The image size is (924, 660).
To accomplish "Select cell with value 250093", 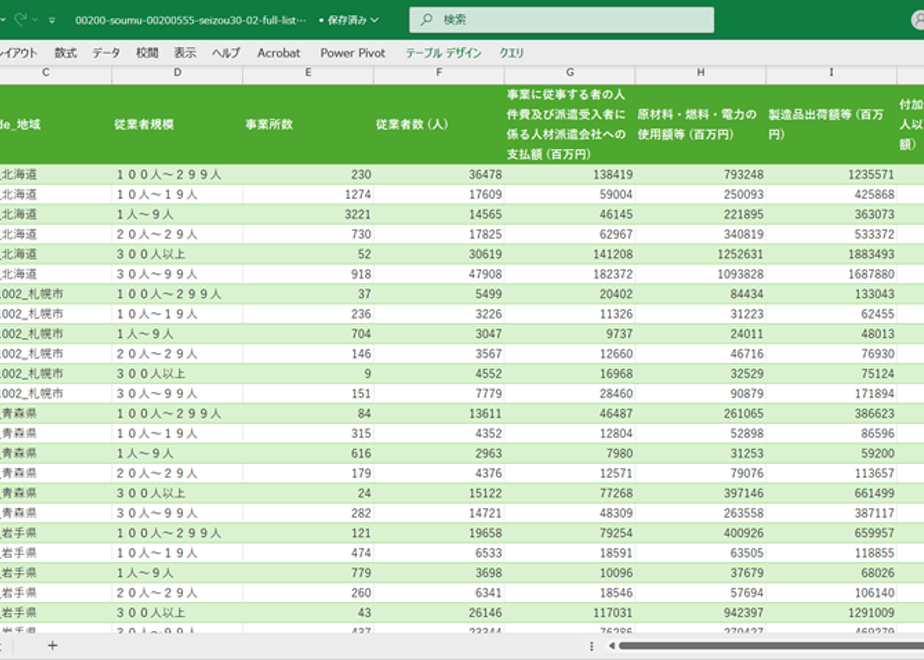I will (701, 194).
